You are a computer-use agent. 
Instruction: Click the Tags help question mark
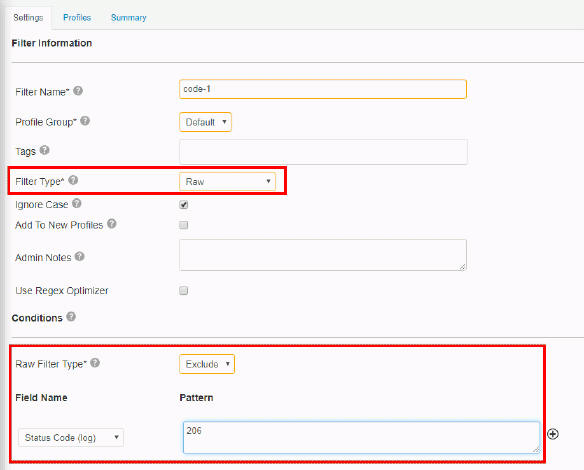45,150
